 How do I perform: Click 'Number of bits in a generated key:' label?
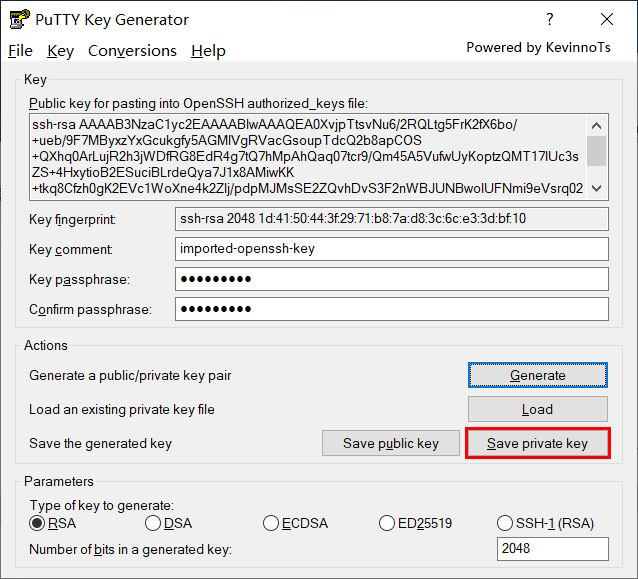pos(131,550)
